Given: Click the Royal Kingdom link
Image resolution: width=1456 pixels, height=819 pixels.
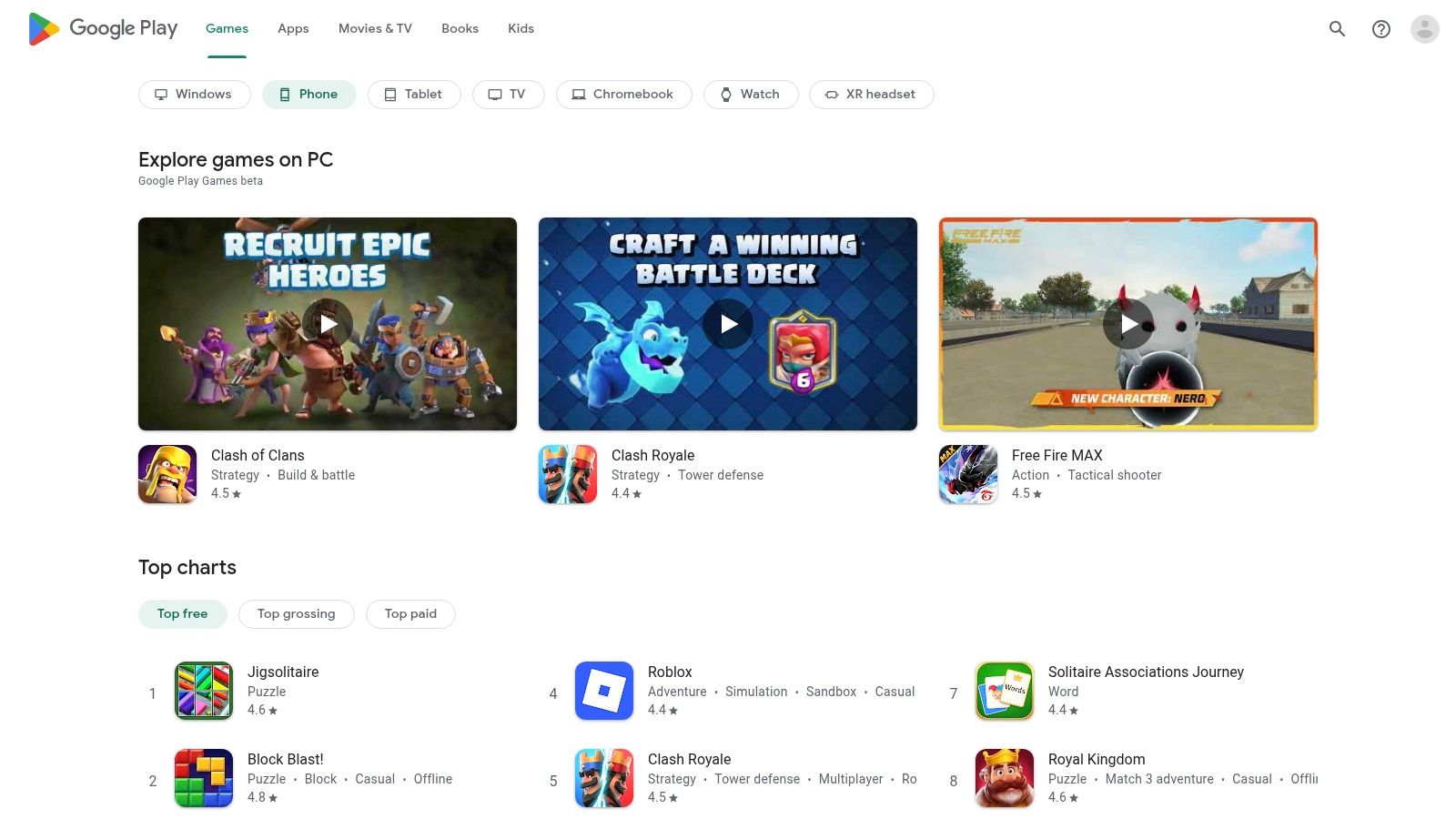Looking at the screenshot, I should (1097, 759).
